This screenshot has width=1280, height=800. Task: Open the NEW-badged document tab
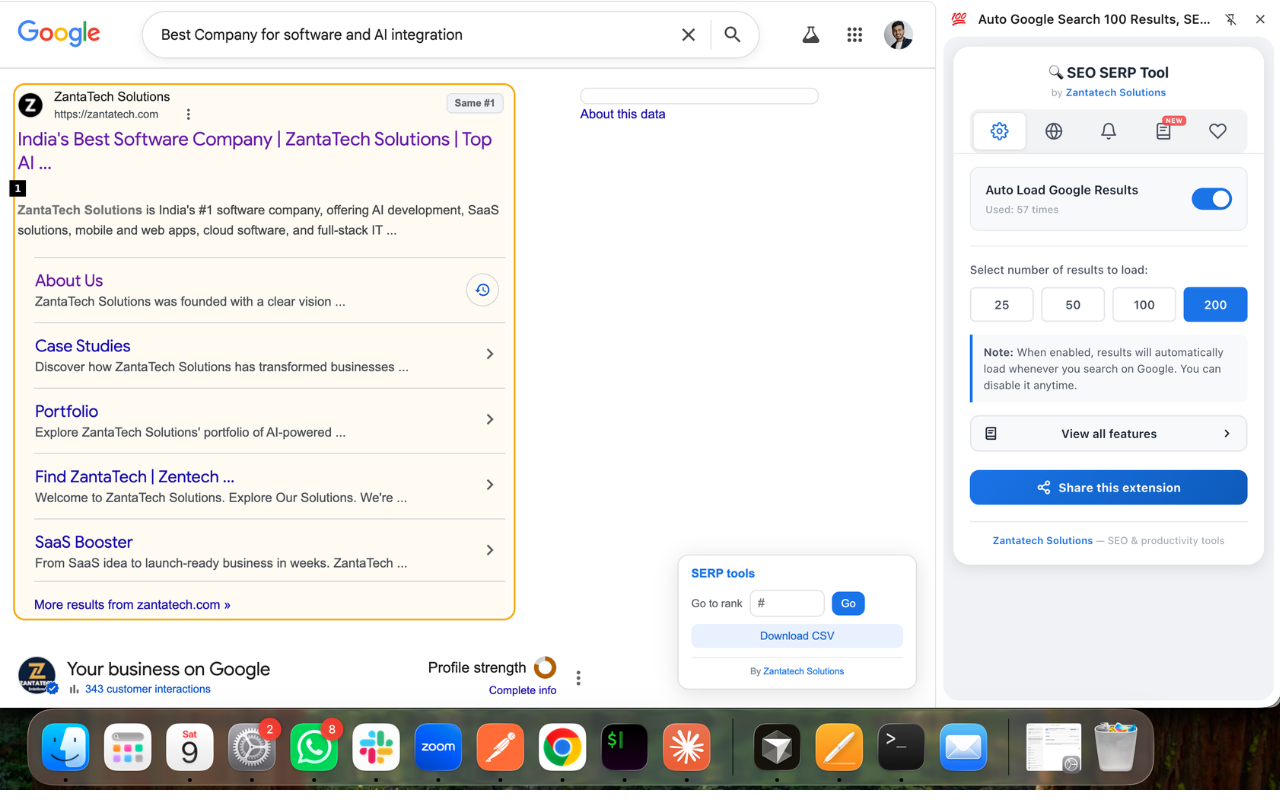pos(1163,131)
